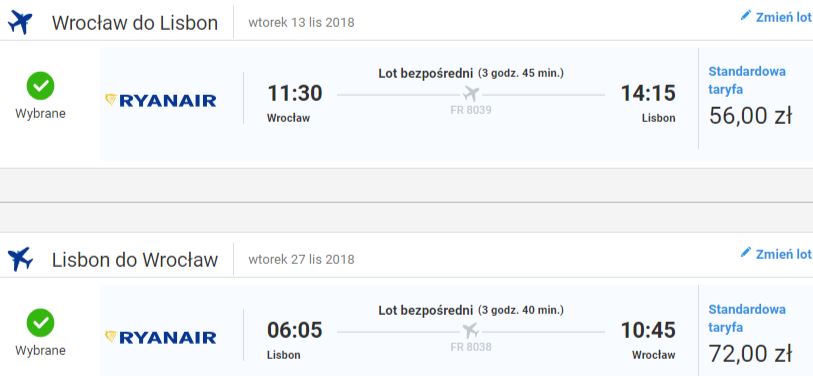This screenshot has width=813, height=376.
Task: Click the pencil icon for the return flight
Action: click(746, 253)
